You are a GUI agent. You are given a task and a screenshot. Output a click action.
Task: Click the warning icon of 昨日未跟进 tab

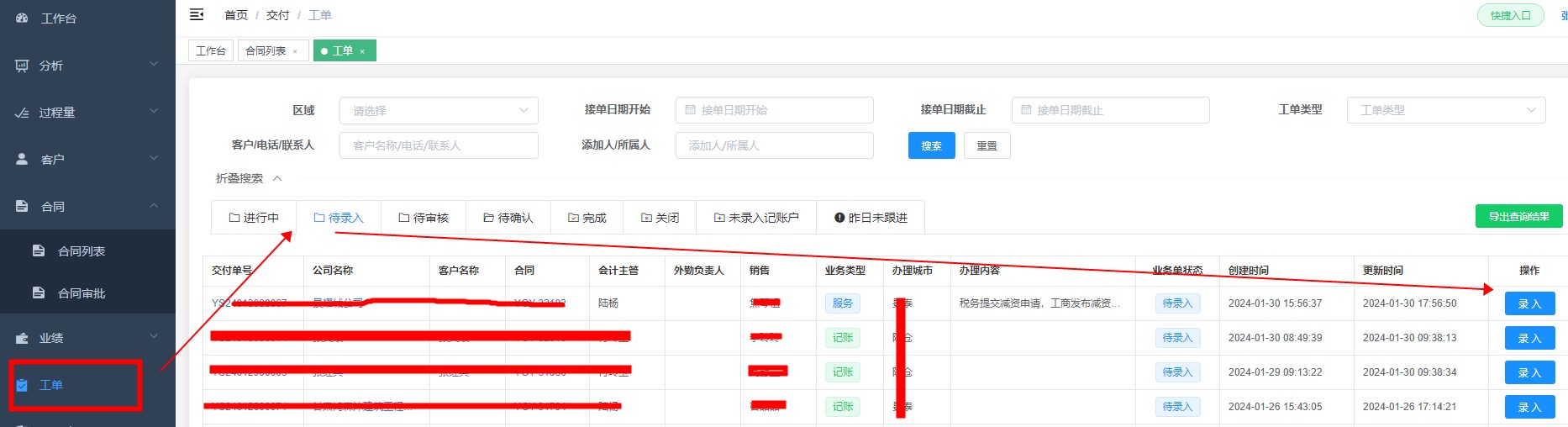[x=839, y=218]
